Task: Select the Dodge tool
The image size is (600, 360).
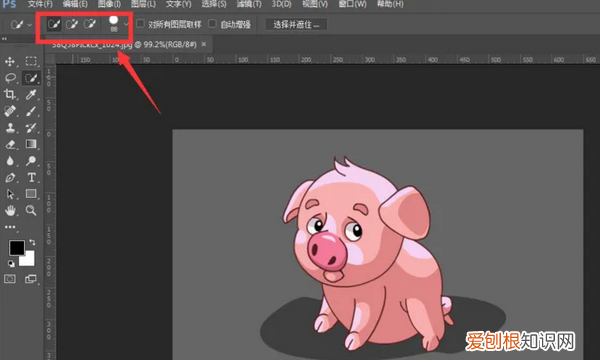Action: (31, 161)
